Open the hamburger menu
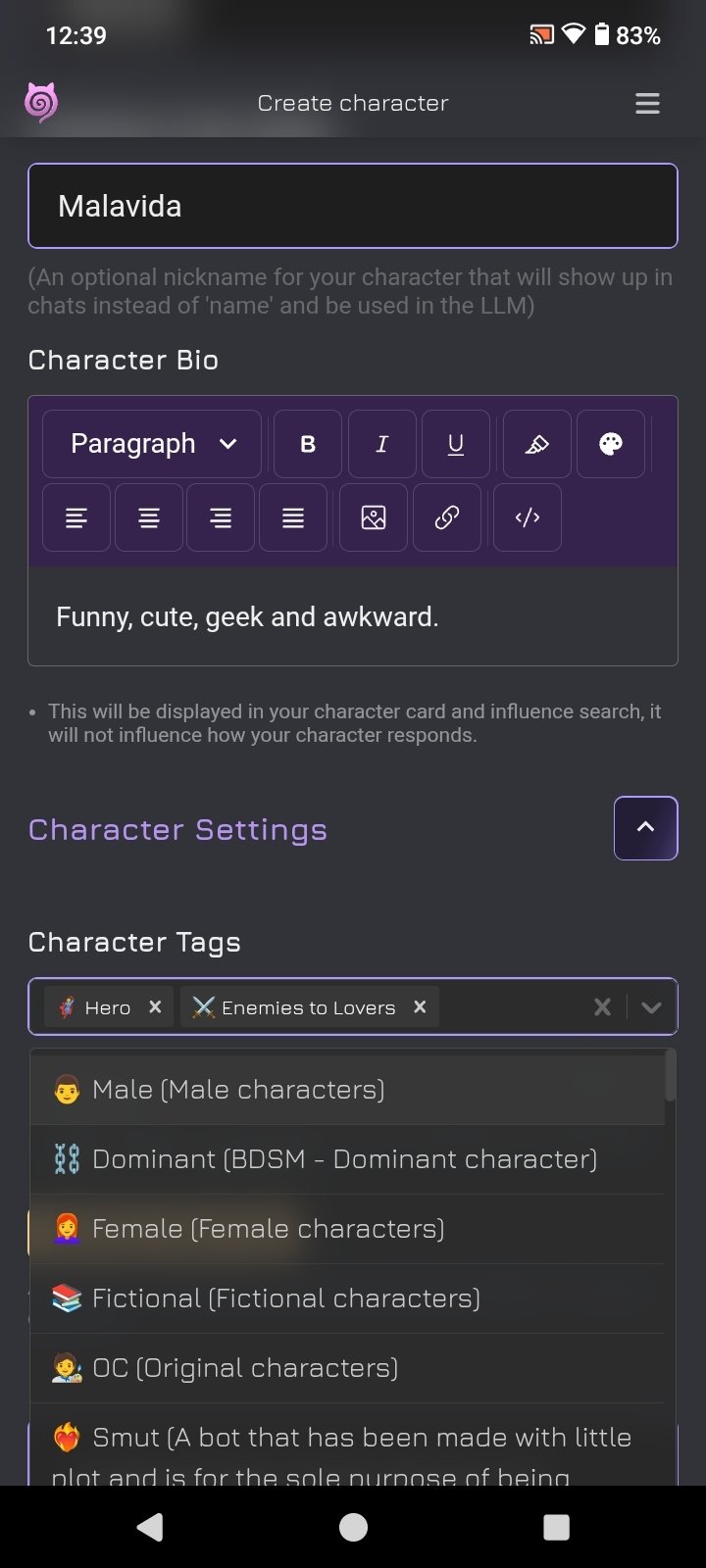Viewport: 706px width, 1568px height. 647,104
